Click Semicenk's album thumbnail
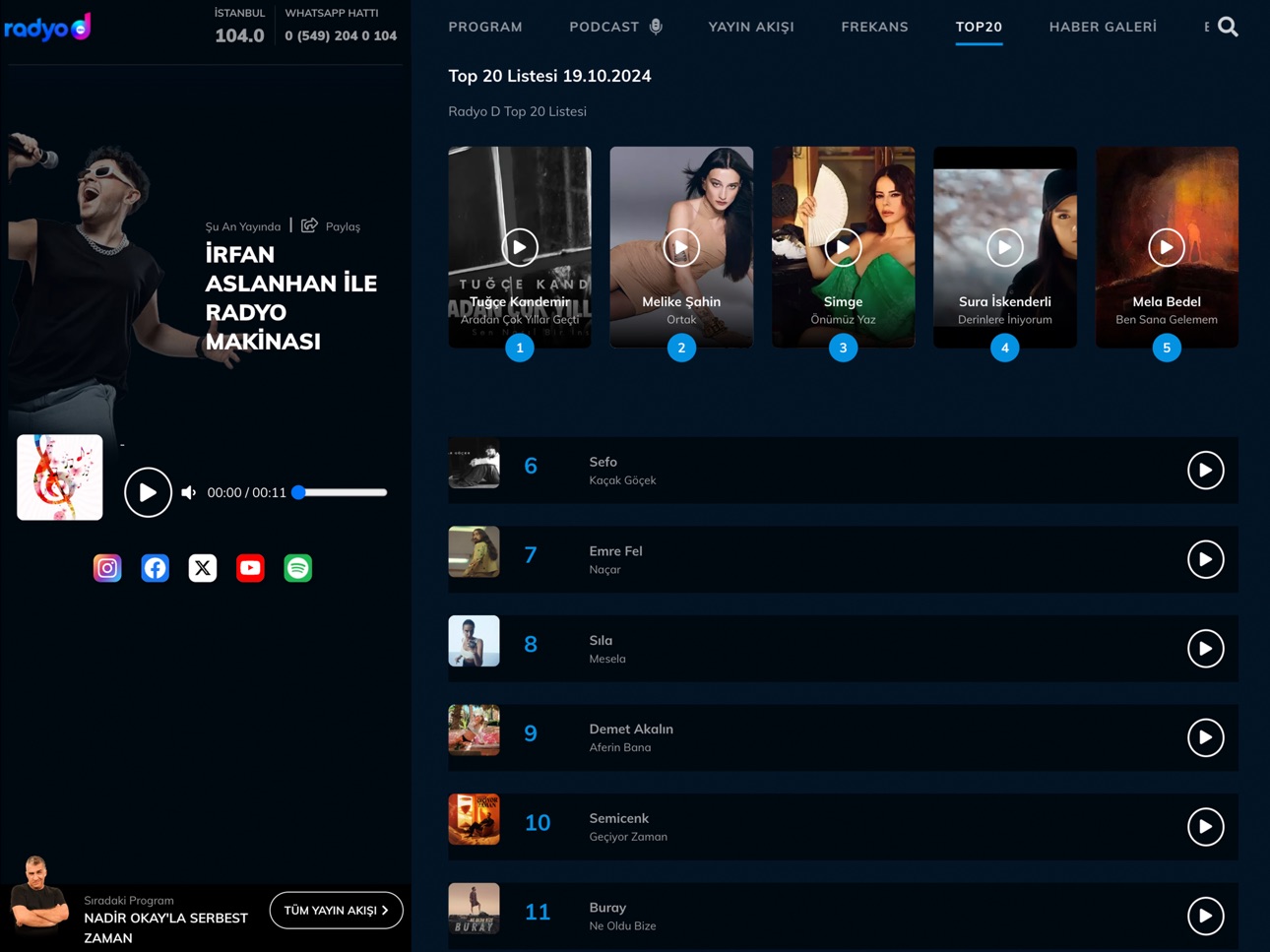This screenshot has height=952, width=1270. point(474,819)
